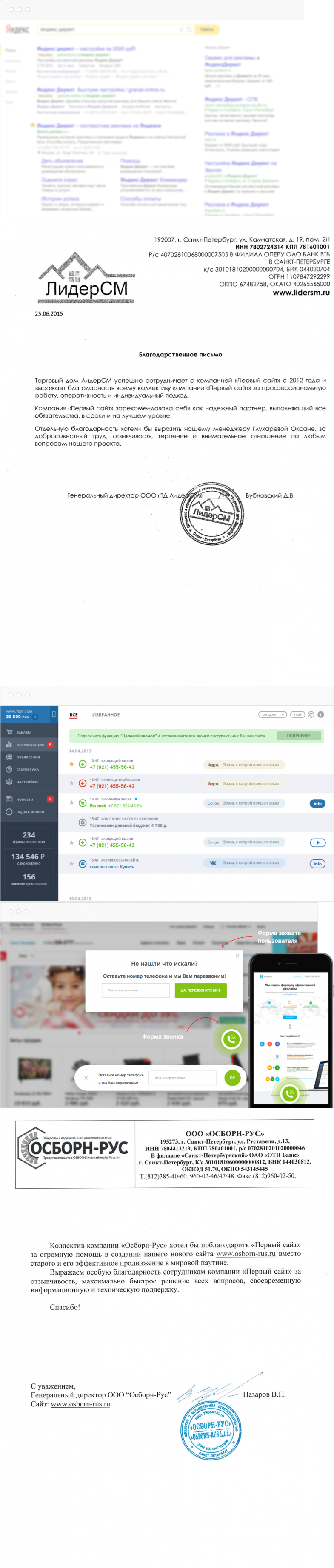Click the activity icon in Купить row
334x1568 pixels.
click(x=82, y=863)
